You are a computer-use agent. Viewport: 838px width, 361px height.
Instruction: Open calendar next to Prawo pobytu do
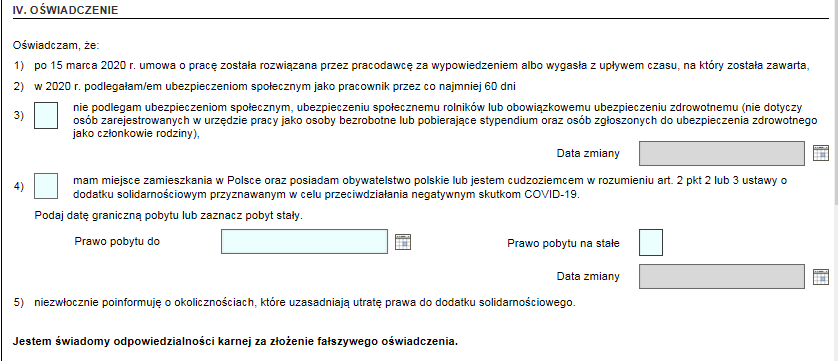(402, 241)
